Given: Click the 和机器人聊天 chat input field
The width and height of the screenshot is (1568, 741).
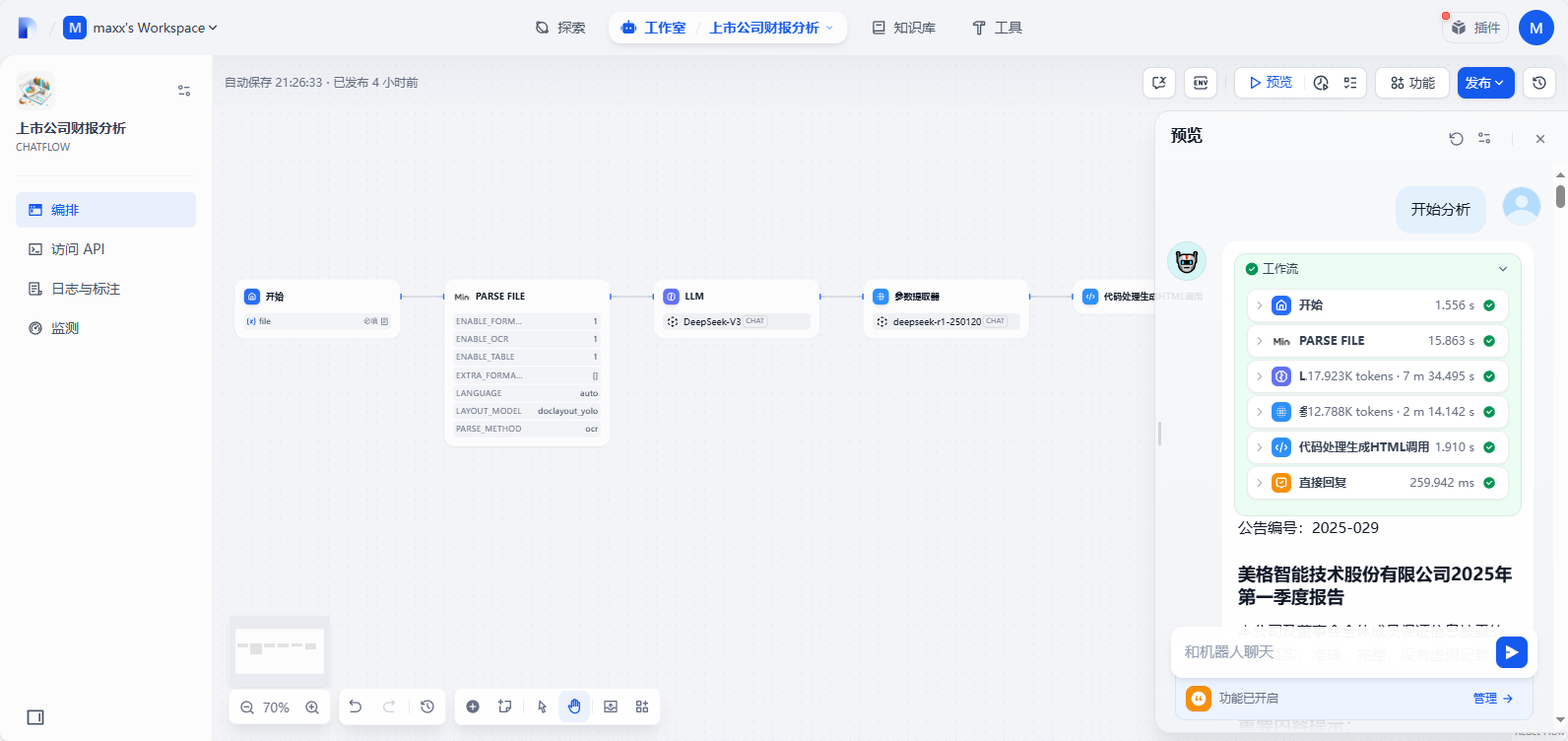Looking at the screenshot, I should point(1335,651).
